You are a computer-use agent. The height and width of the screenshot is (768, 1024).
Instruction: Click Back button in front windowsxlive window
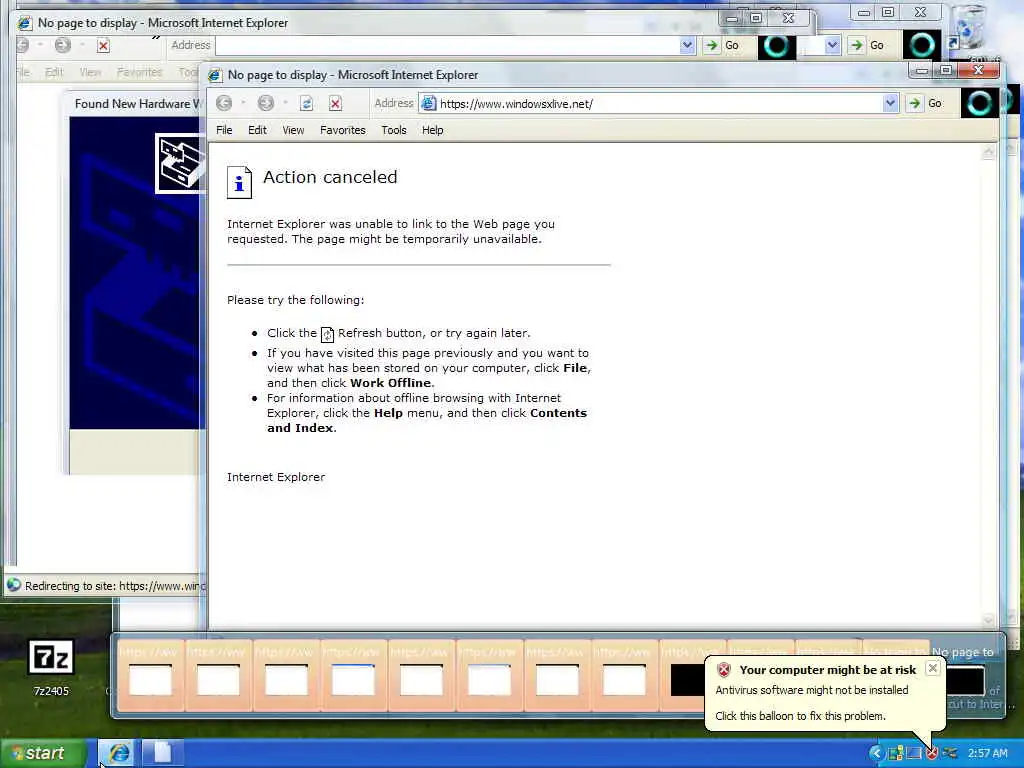tap(224, 103)
